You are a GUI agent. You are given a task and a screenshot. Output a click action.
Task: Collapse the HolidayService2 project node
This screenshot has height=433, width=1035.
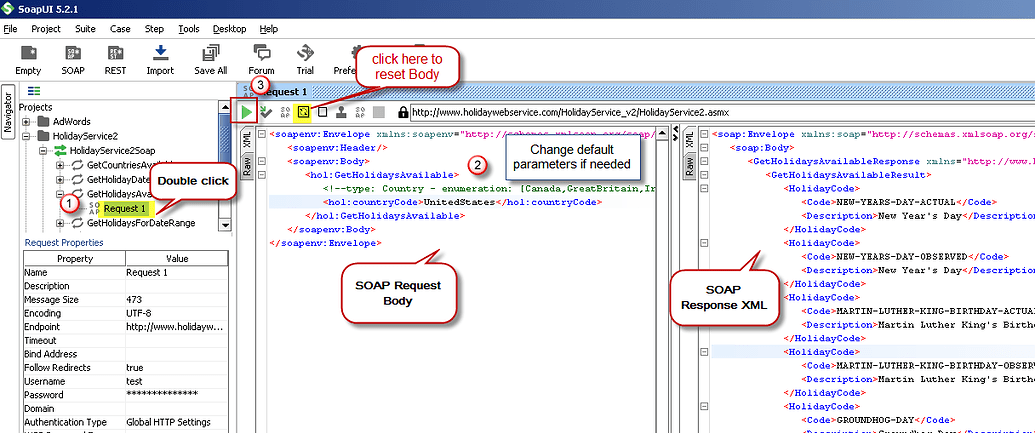point(26,137)
